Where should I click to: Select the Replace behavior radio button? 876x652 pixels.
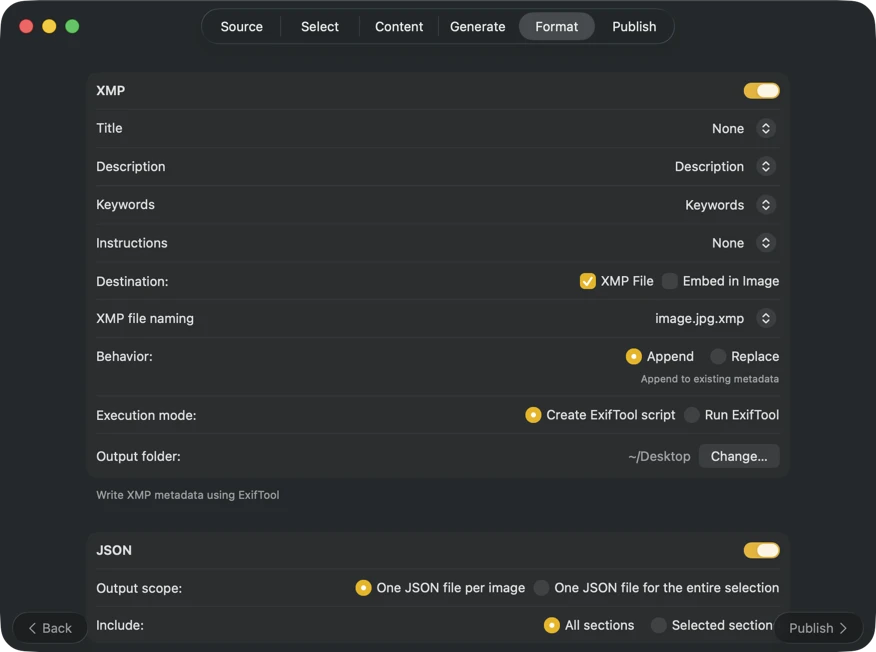point(718,356)
